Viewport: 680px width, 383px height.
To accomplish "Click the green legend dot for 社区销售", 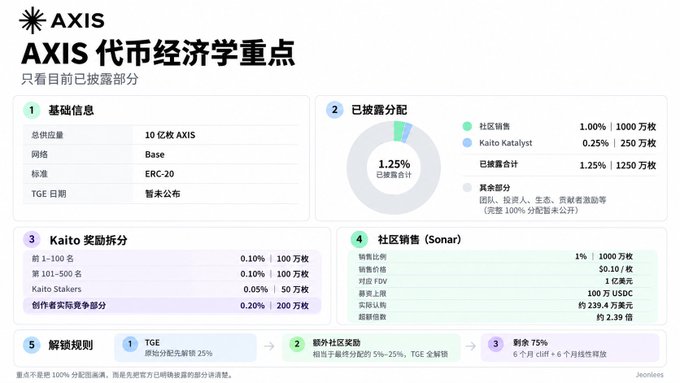I will [x=467, y=126].
